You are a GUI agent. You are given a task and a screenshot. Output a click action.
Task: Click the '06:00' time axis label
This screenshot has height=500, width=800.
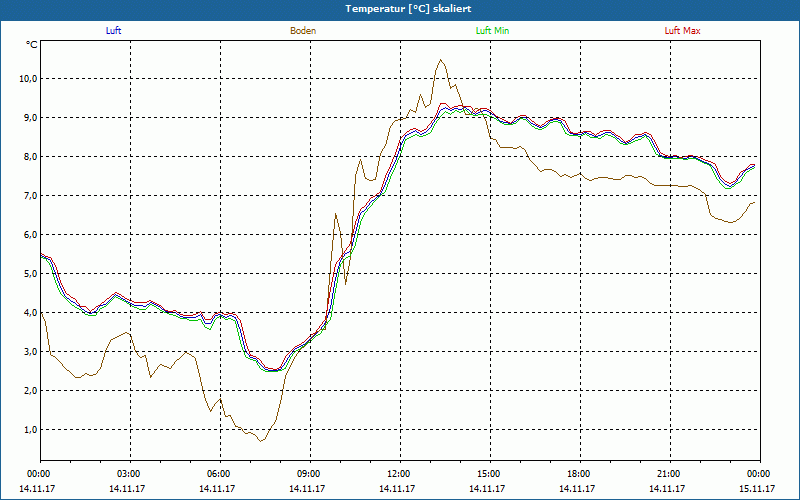[x=220, y=474]
